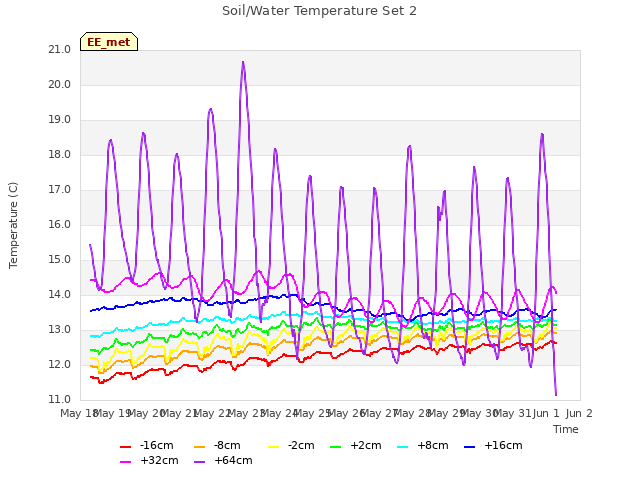Click the highest +64cm peak near 20.7
Image resolution: width=640 pixels, height=480 pixels.
pos(243,62)
